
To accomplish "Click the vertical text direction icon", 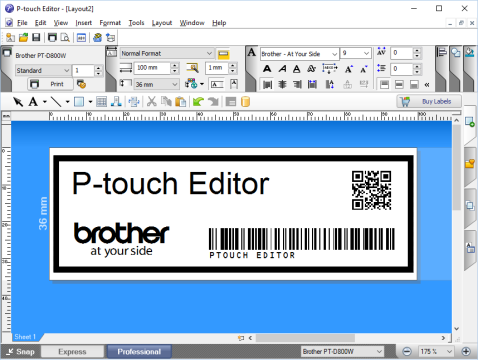I will pos(329,84).
